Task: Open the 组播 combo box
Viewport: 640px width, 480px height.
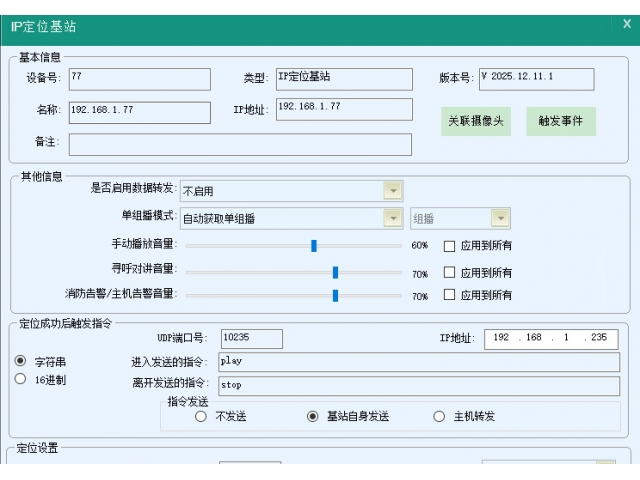Action: click(500, 218)
